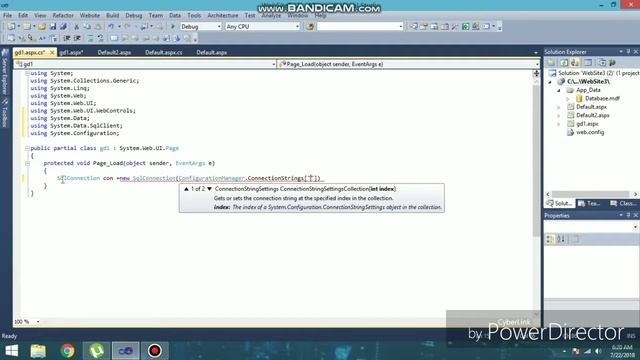Select web.config in Solution Explorer

tap(590, 132)
